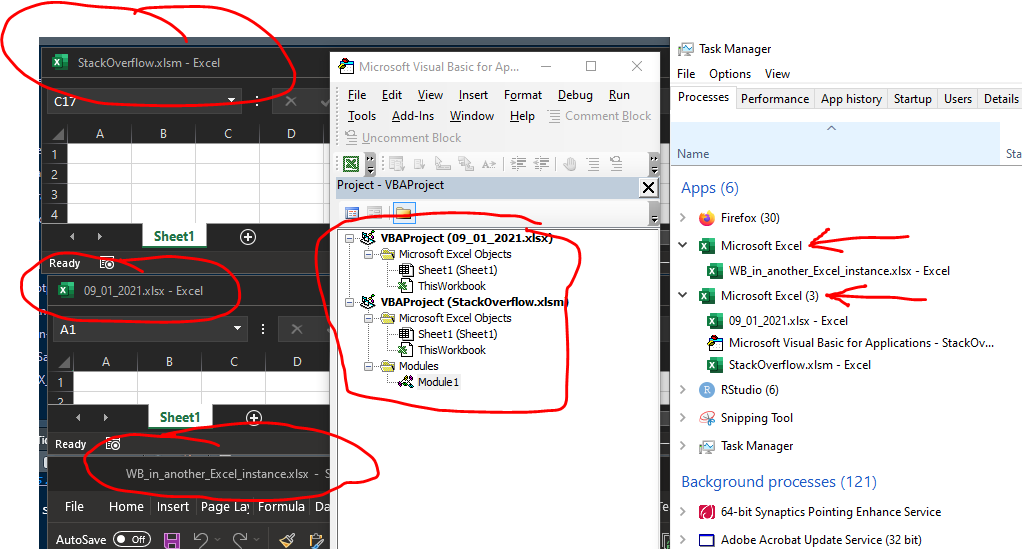Open the File menu in Visual Basic editor
Image resolution: width=1022 pixels, height=549 pixels.
(x=357, y=95)
